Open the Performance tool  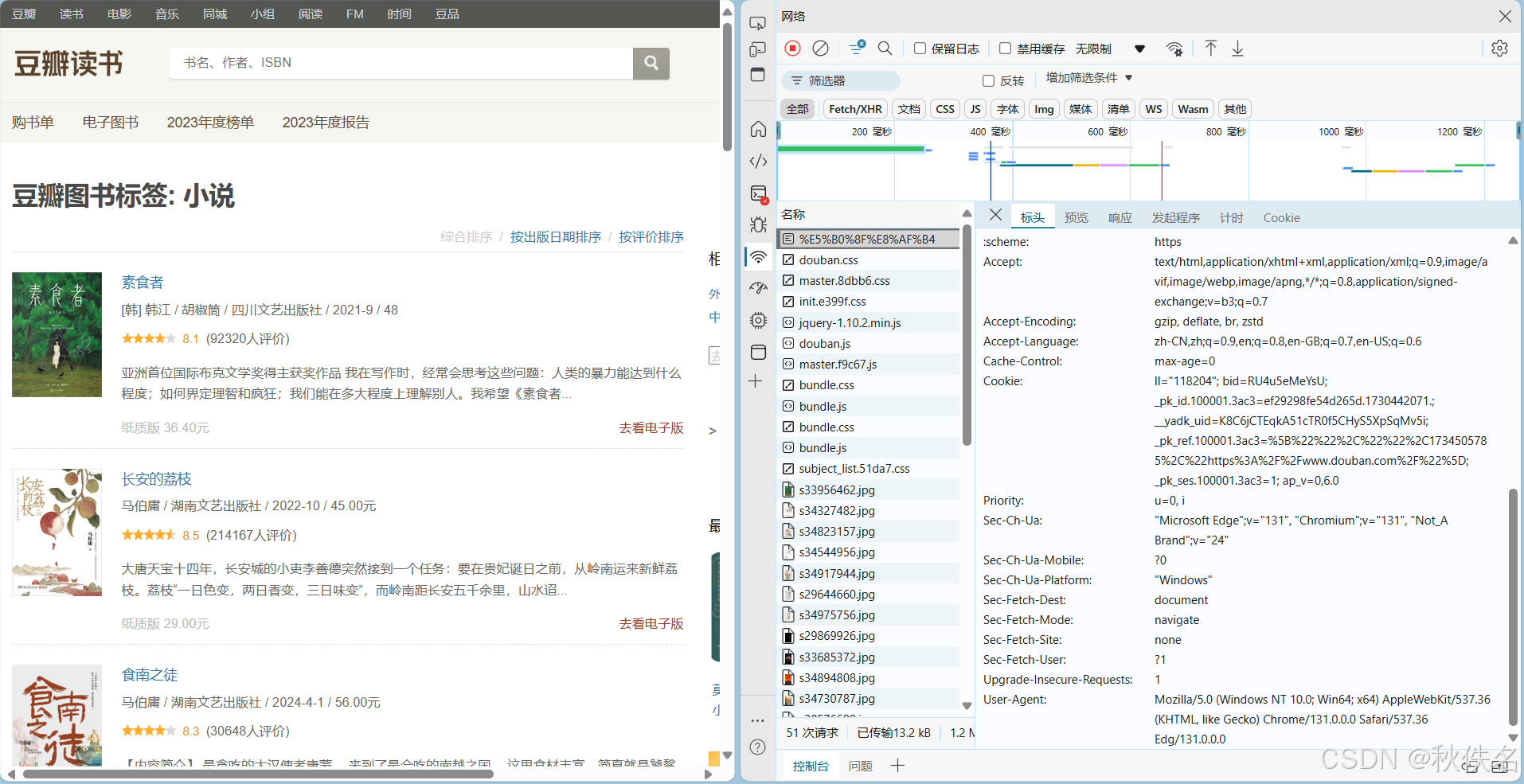[x=758, y=288]
